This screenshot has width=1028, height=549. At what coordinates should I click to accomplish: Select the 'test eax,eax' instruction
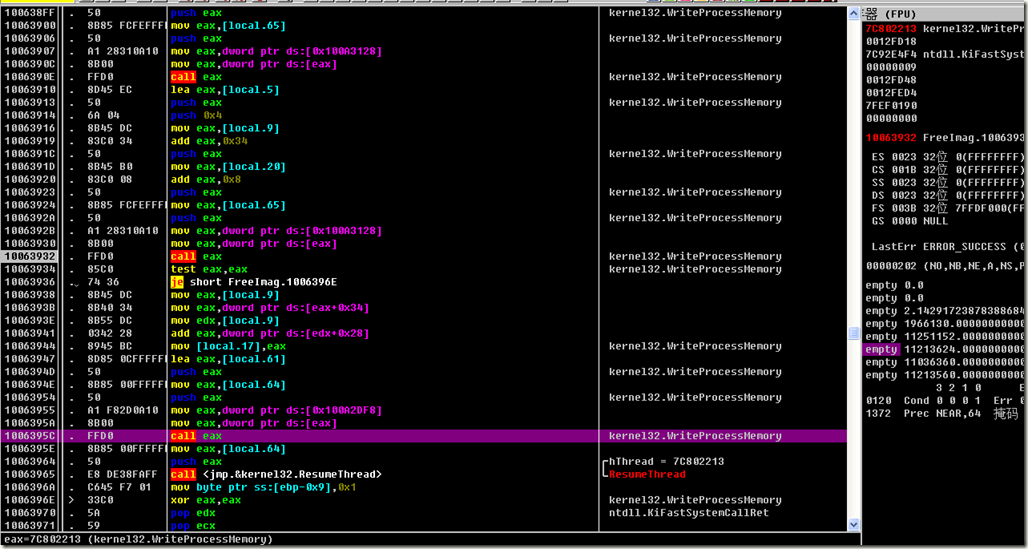[209, 270]
